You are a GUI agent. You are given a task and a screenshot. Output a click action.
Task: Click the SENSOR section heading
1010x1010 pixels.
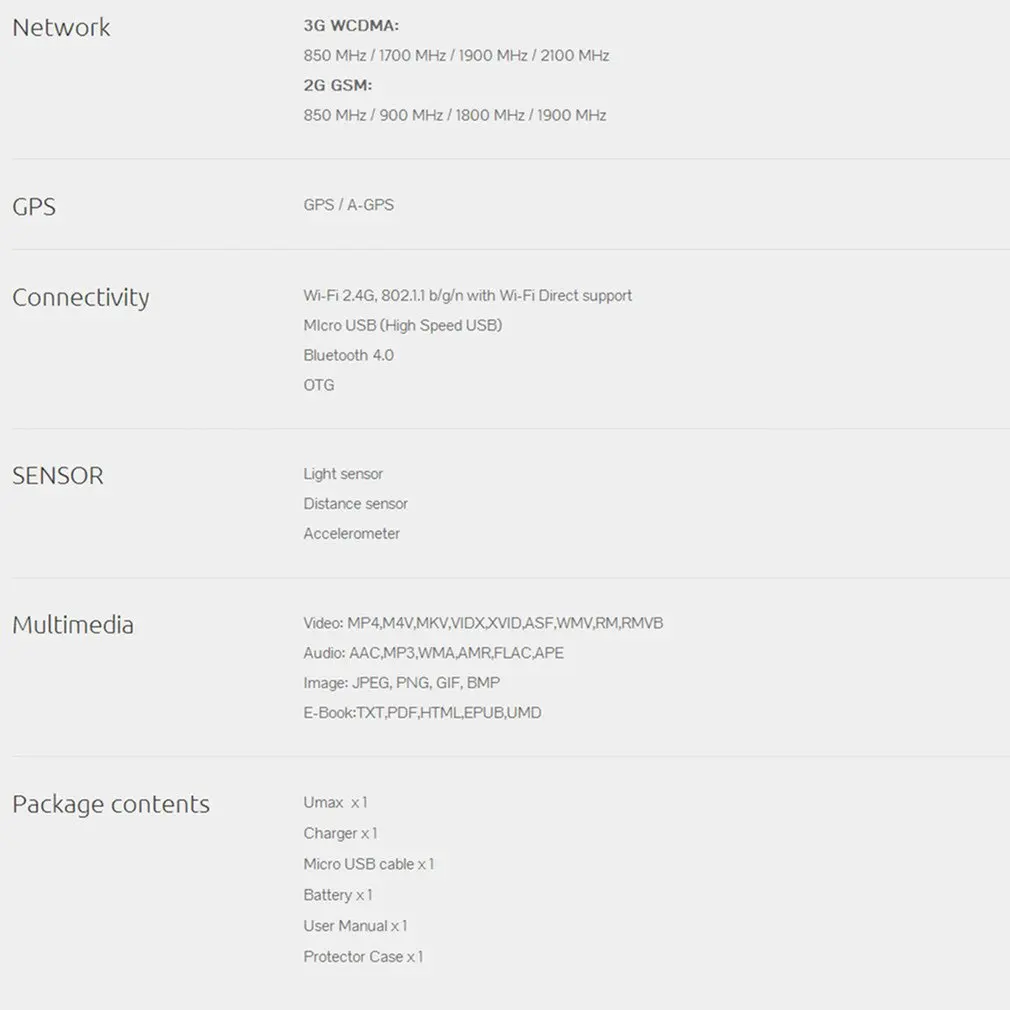[58, 476]
